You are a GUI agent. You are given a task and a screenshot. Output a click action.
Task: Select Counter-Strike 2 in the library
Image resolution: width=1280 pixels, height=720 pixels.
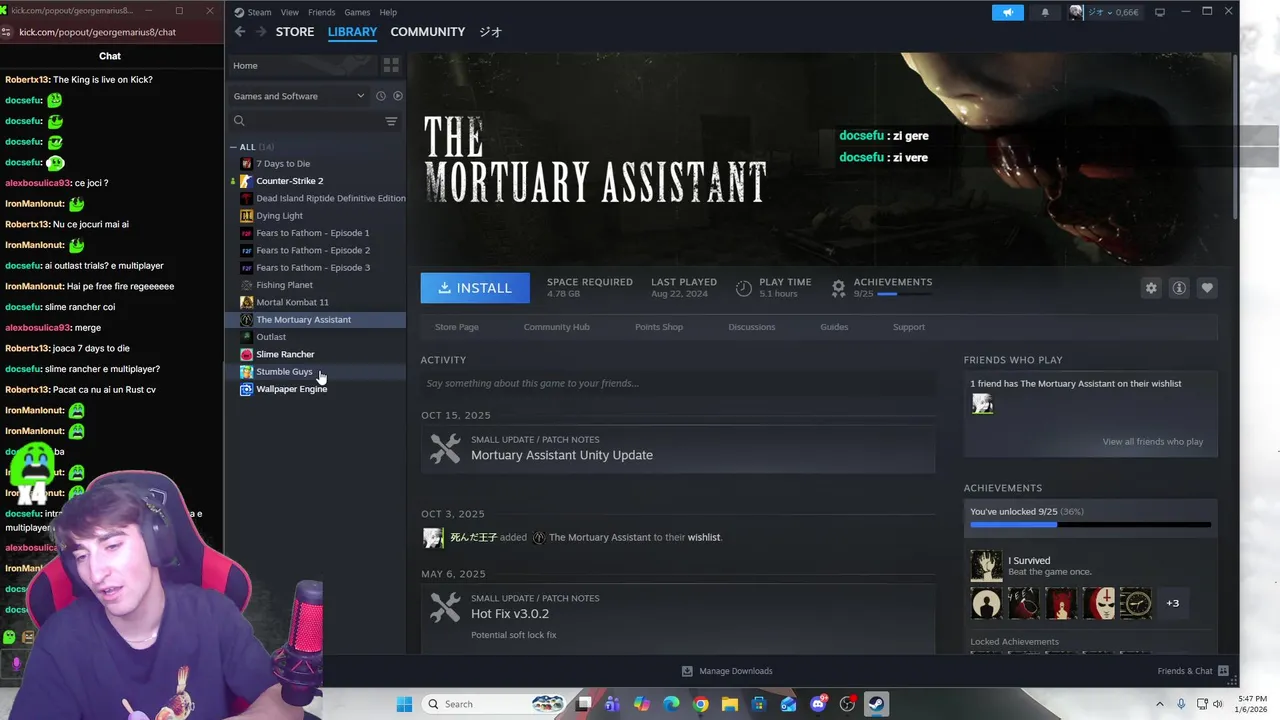(290, 181)
